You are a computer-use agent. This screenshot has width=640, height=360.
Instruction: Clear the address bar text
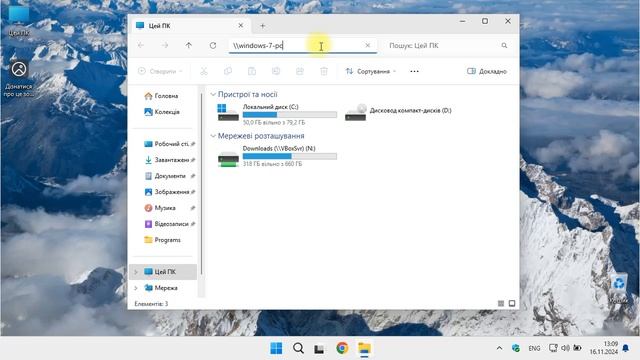[x=367, y=45]
